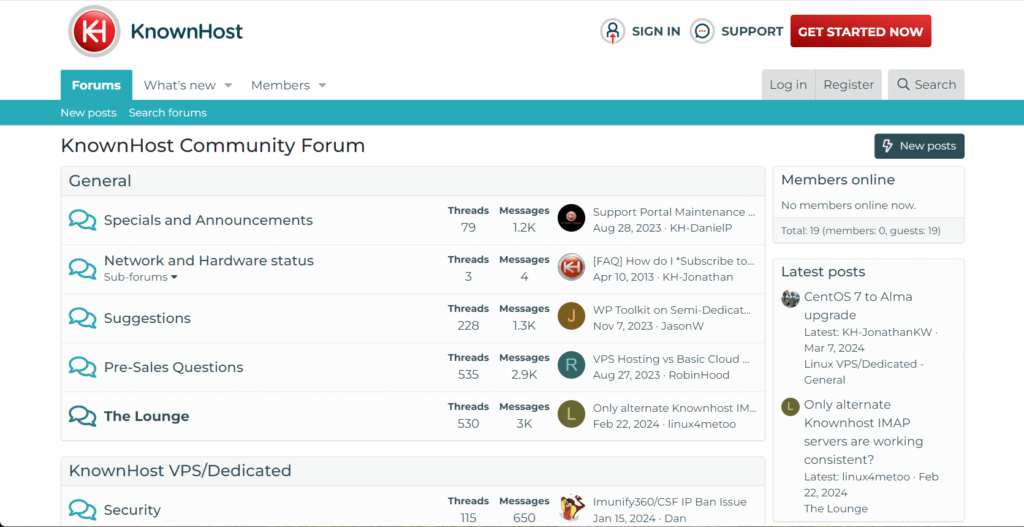Click the Log in button
Image resolution: width=1024 pixels, height=527 pixels.
click(x=788, y=84)
